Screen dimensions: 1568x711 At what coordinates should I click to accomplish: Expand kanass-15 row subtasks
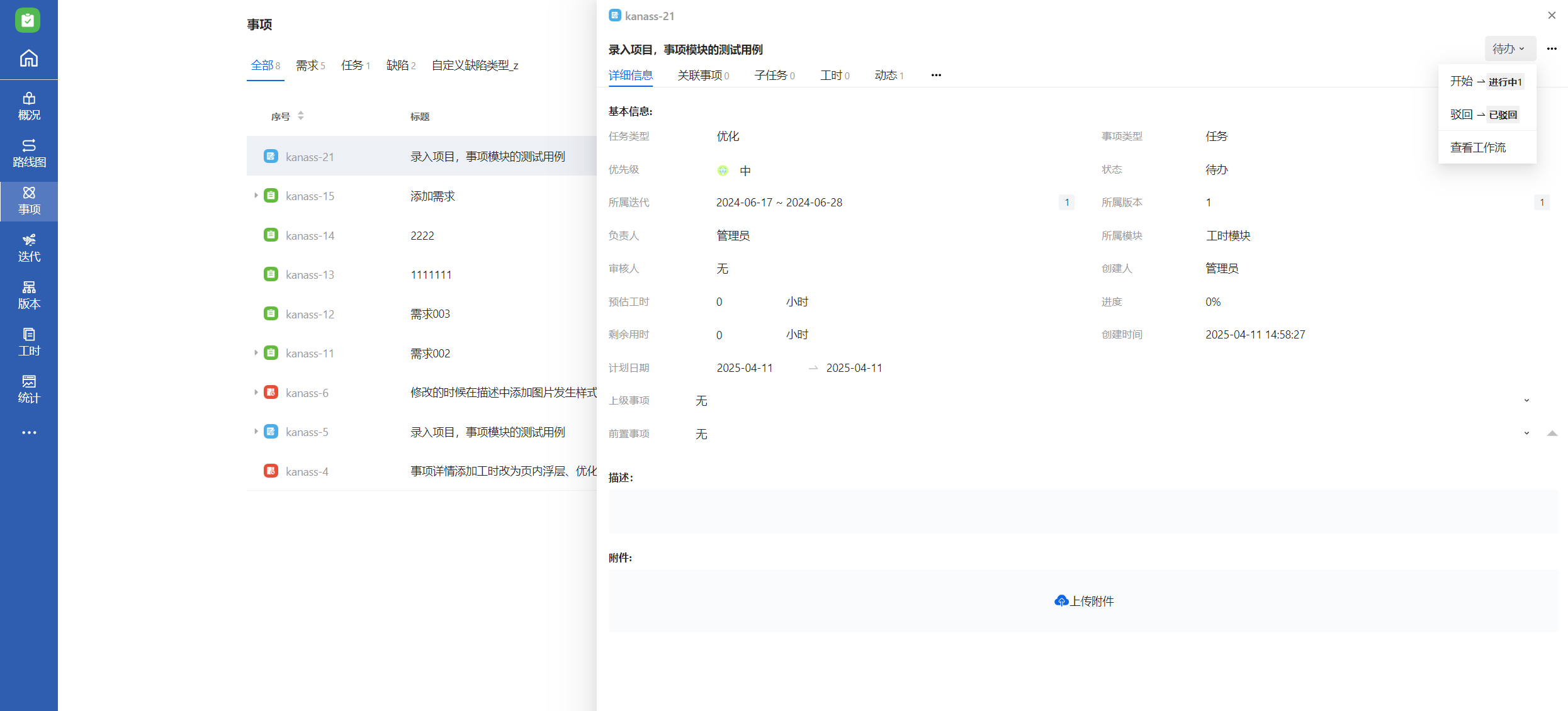(x=256, y=196)
